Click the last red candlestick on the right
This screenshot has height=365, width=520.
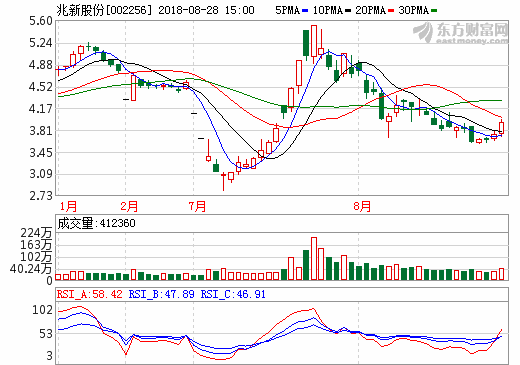[x=501, y=128]
